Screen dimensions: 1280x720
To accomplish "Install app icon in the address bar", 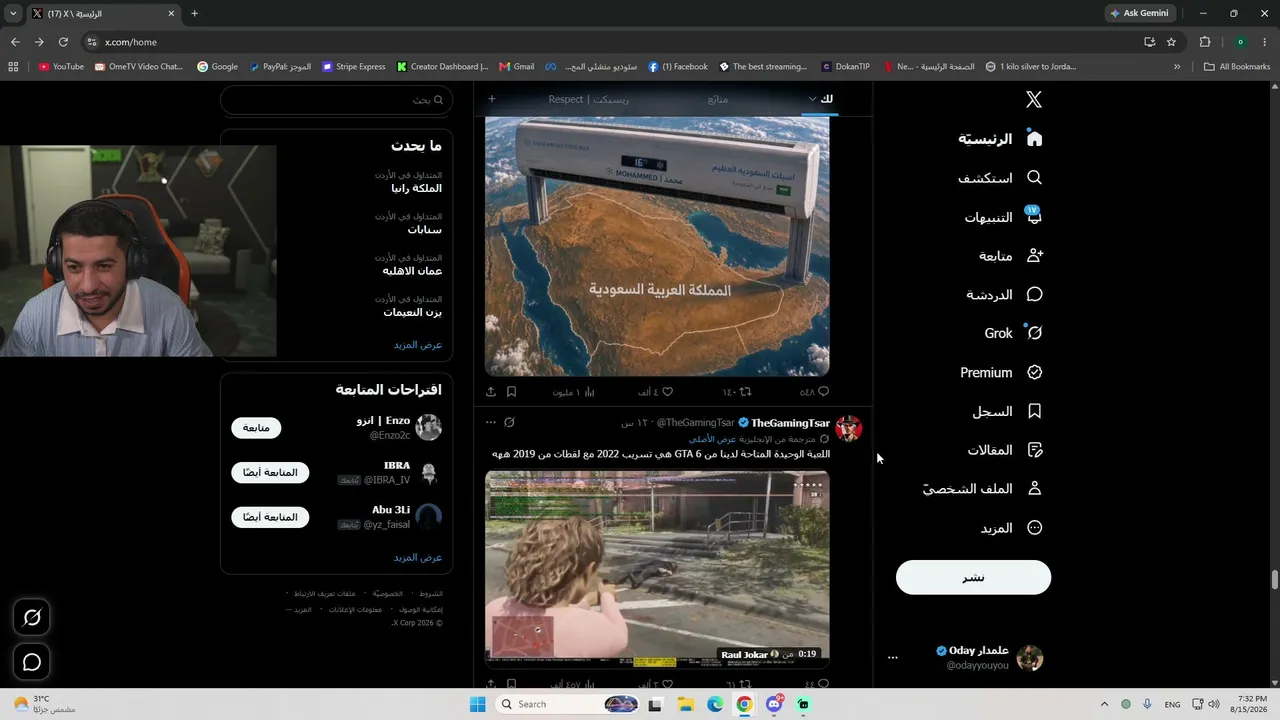I will (x=1149, y=42).
